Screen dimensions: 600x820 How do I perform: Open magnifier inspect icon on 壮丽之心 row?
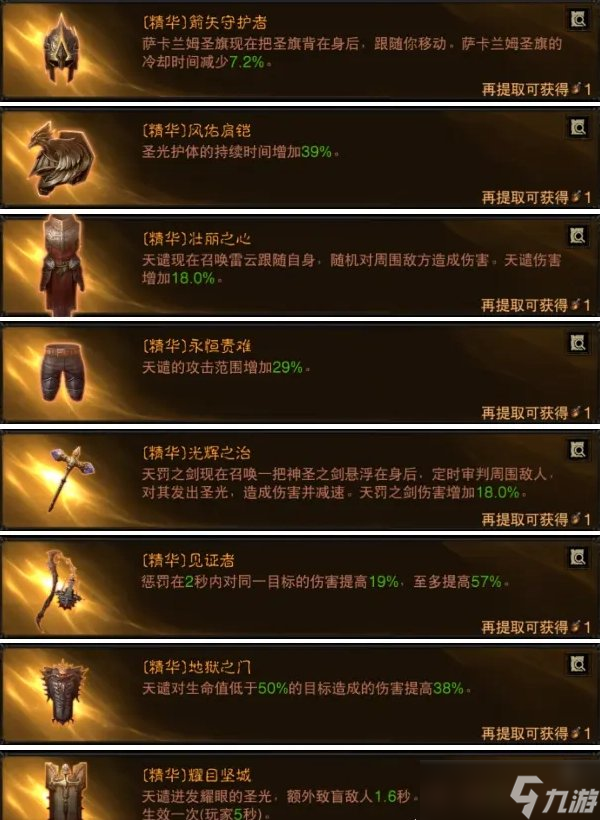click(x=578, y=236)
